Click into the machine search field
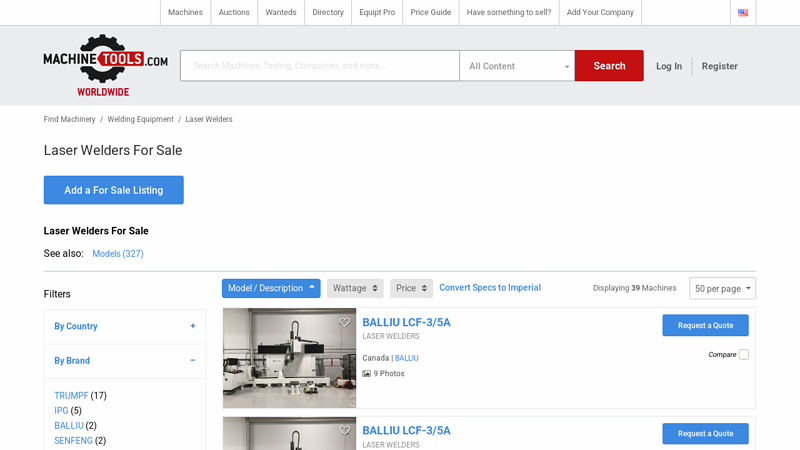This screenshot has width=800, height=450. point(319,66)
